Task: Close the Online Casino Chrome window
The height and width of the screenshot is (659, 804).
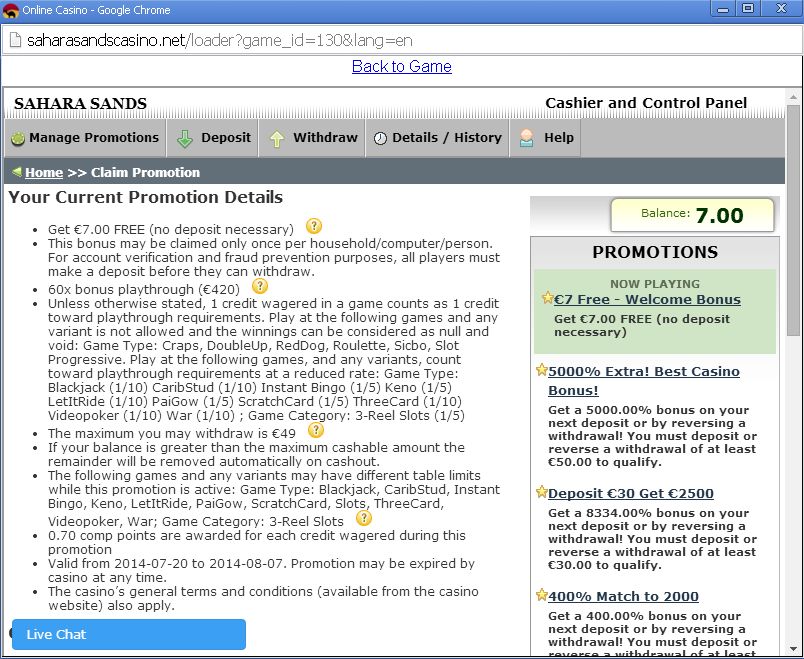Action: coord(781,9)
